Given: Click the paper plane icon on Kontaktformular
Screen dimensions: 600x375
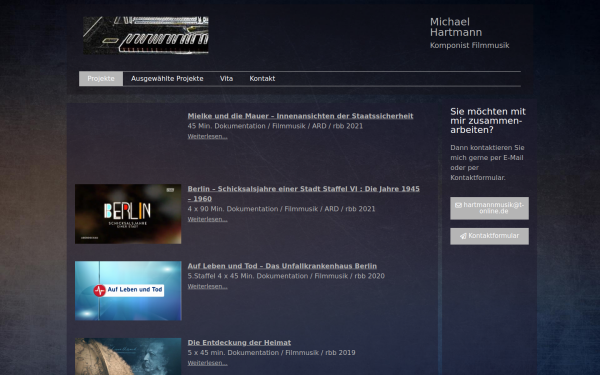Looking at the screenshot, I should (463, 236).
